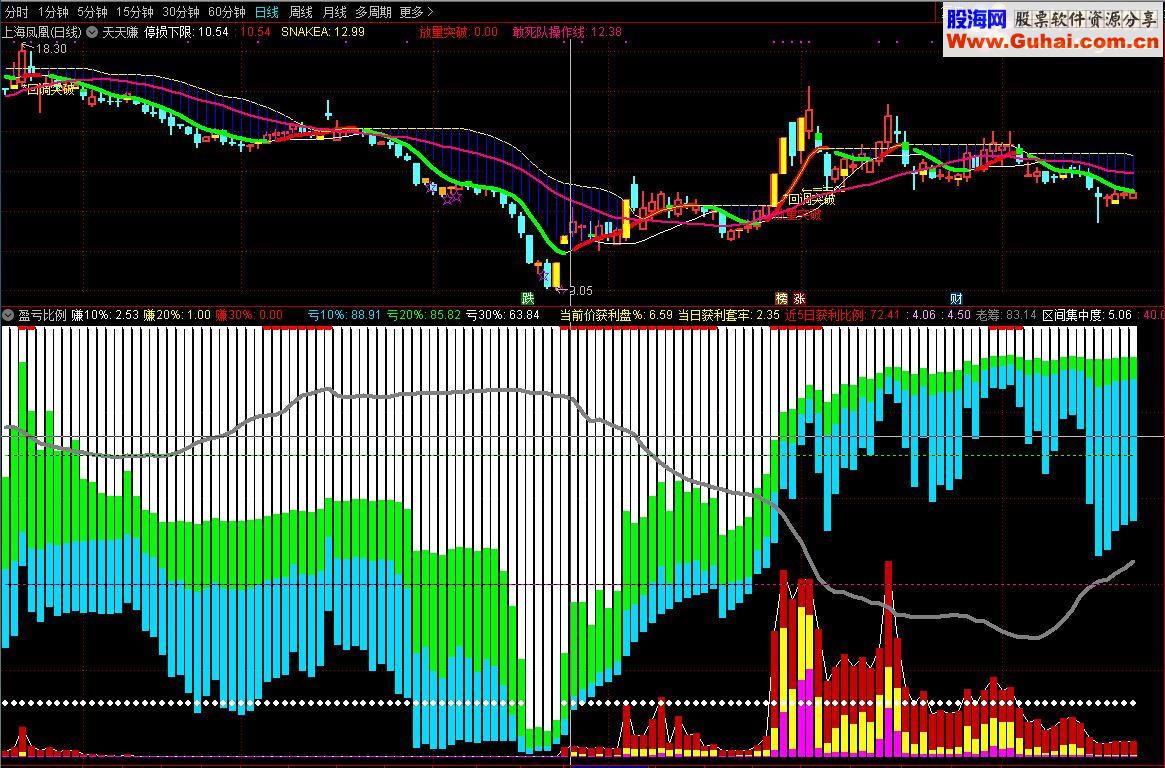The width and height of the screenshot is (1165, 768).
Task: Open the 多周期 multi-period view
Action: [373, 12]
